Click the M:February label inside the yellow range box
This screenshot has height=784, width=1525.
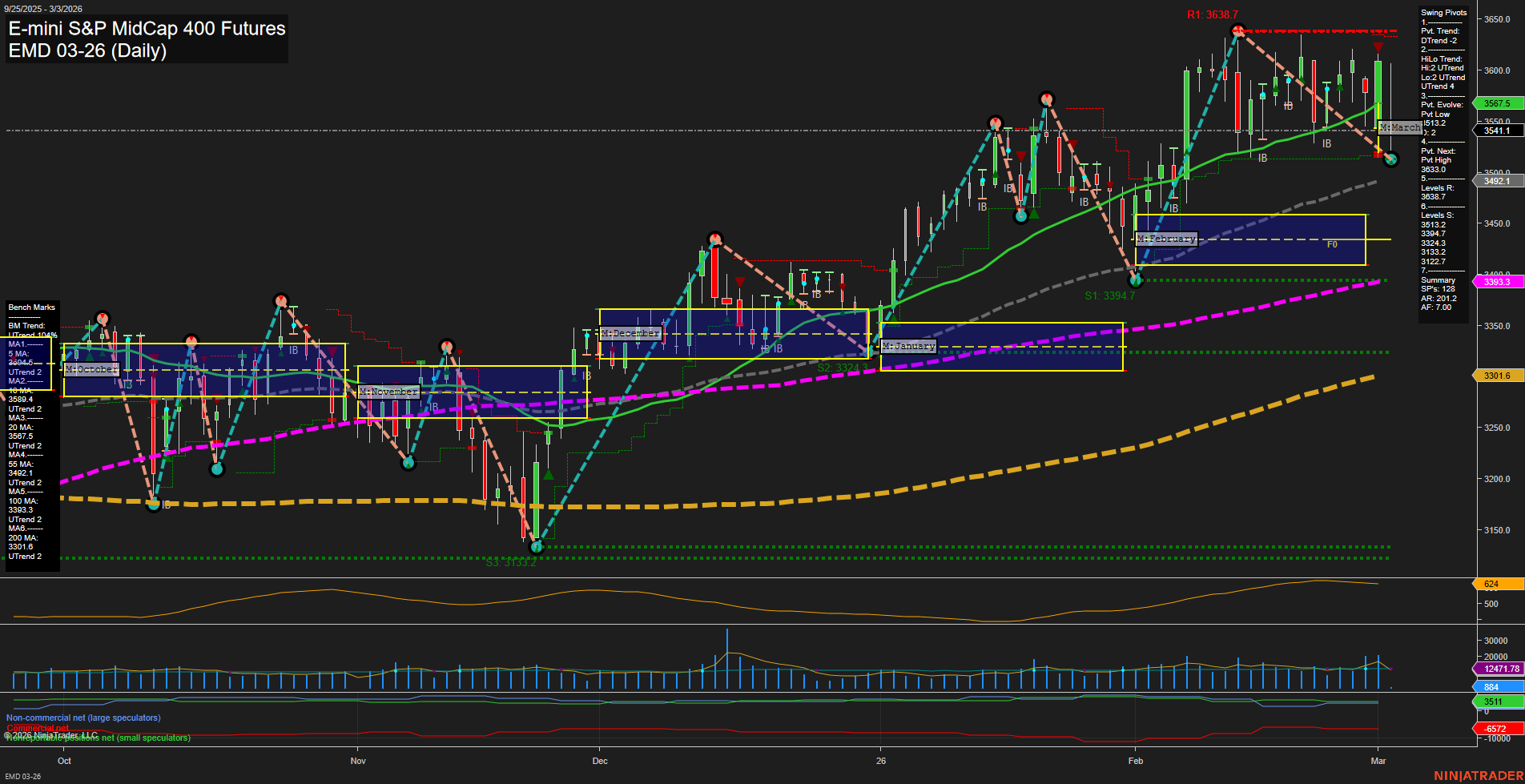1166,238
